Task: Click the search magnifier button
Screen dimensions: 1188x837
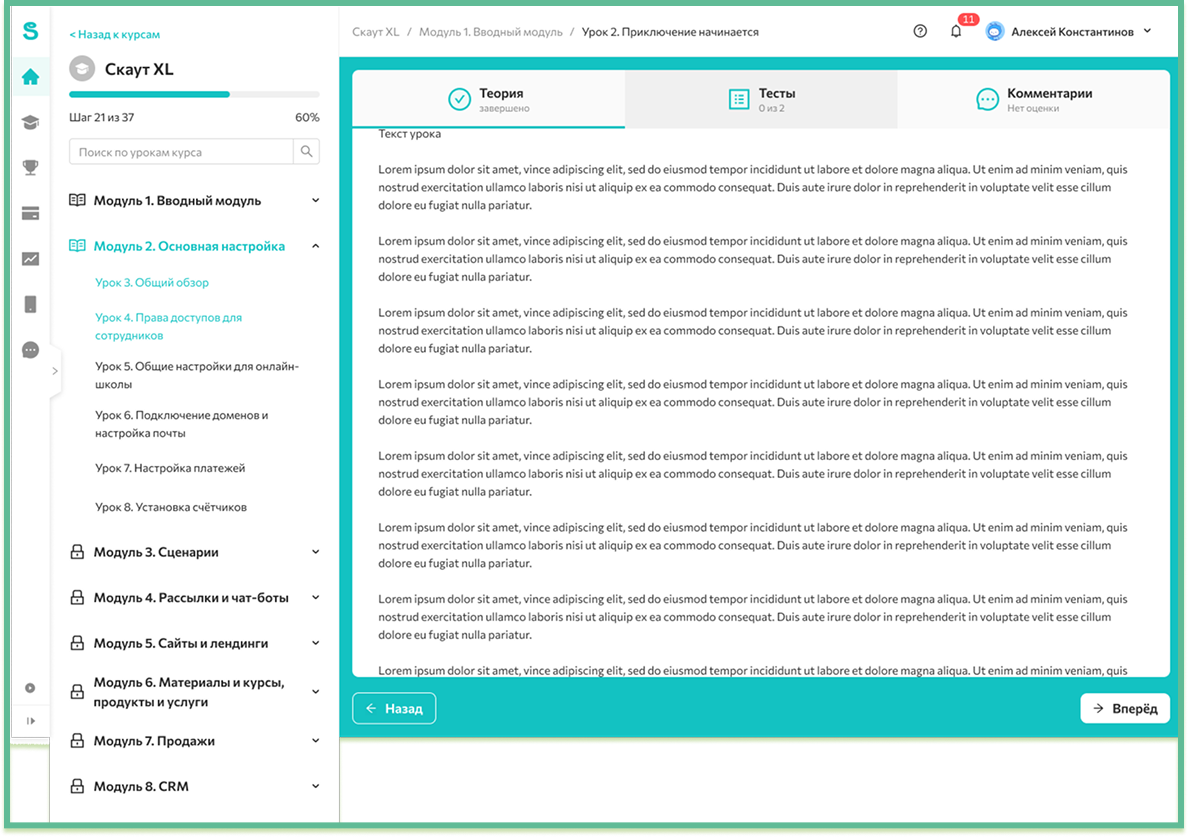Action: (x=306, y=152)
